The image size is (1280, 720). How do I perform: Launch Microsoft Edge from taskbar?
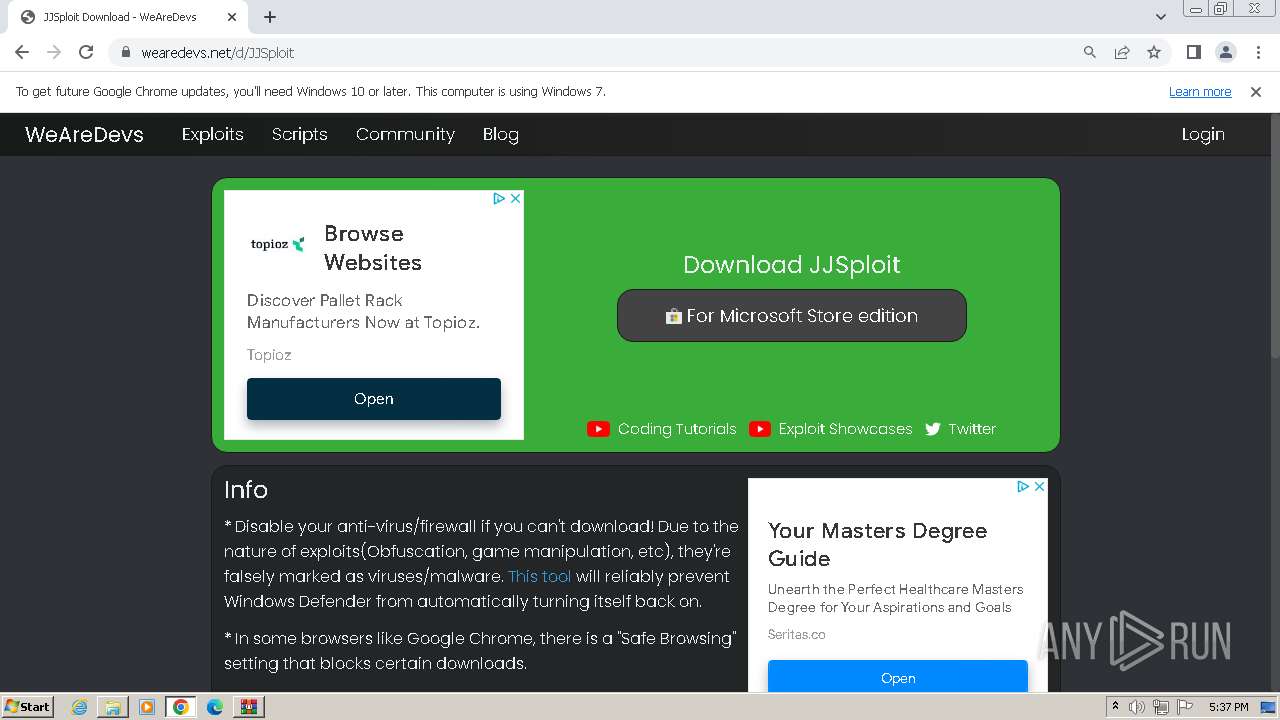click(215, 707)
